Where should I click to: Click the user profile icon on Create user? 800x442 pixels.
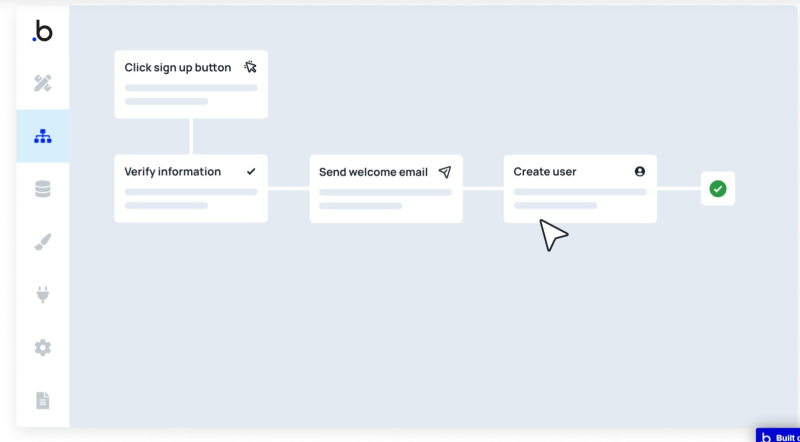(x=640, y=172)
